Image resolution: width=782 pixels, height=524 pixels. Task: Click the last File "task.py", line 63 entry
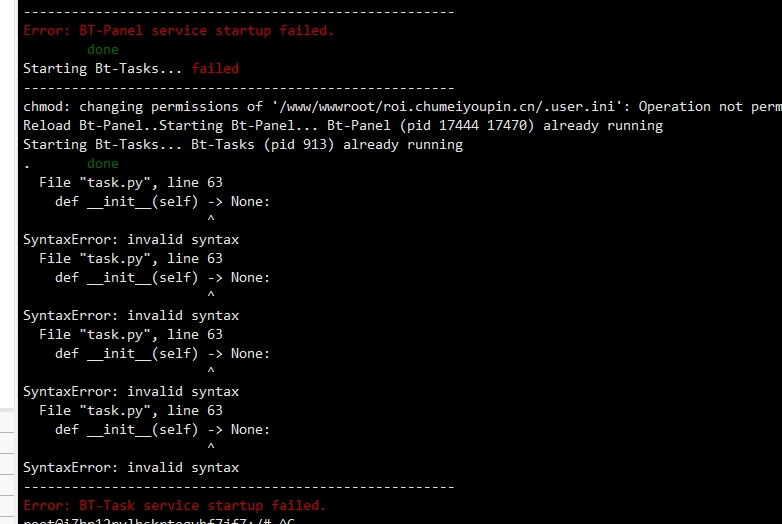131,410
